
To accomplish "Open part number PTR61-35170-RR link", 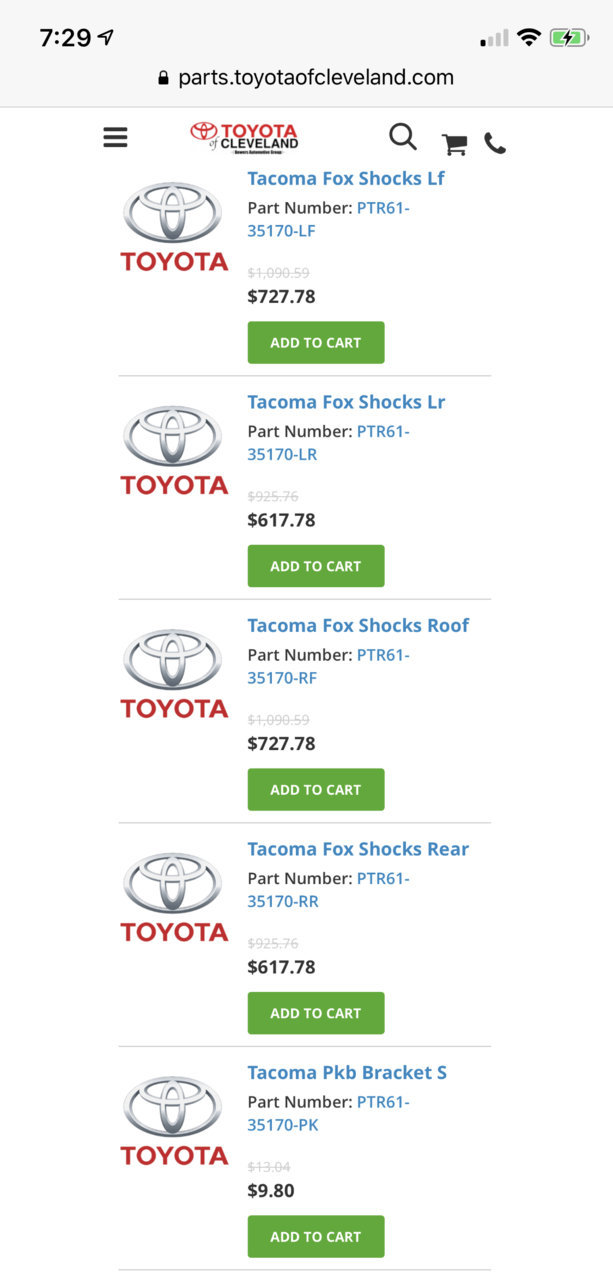I will pos(329,890).
